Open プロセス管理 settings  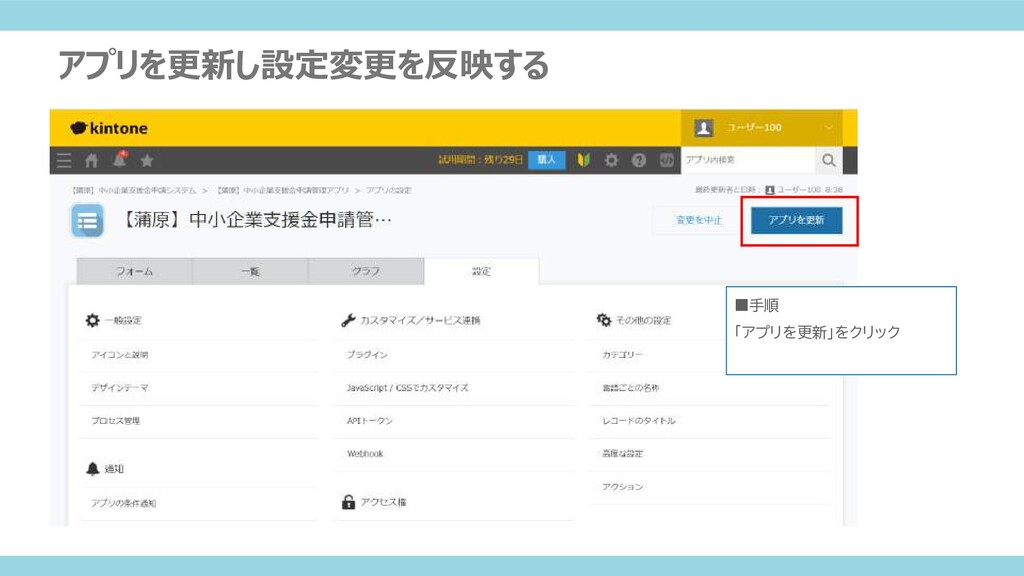[115, 421]
